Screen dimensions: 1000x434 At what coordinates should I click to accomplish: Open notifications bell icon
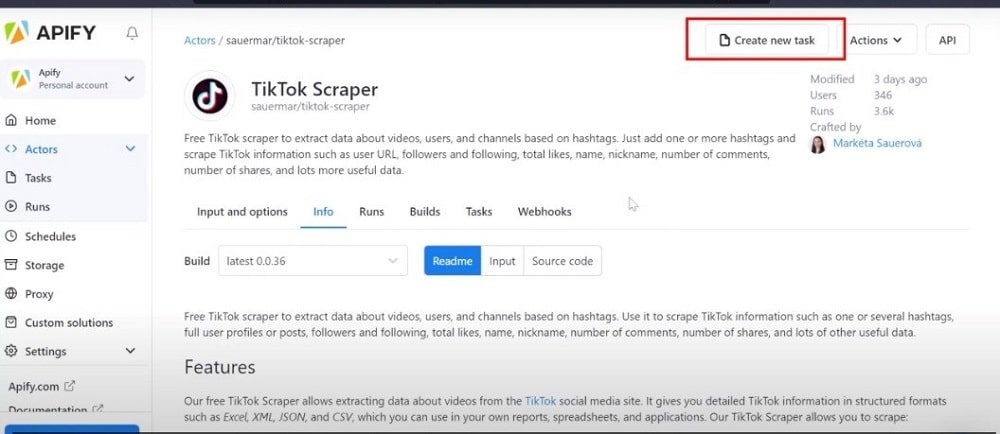[132, 33]
